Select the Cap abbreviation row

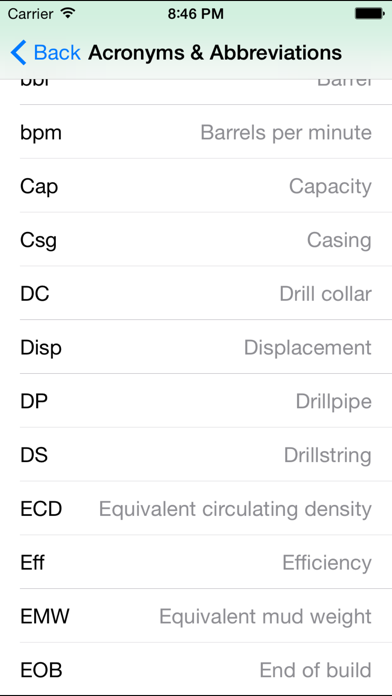[196, 186]
